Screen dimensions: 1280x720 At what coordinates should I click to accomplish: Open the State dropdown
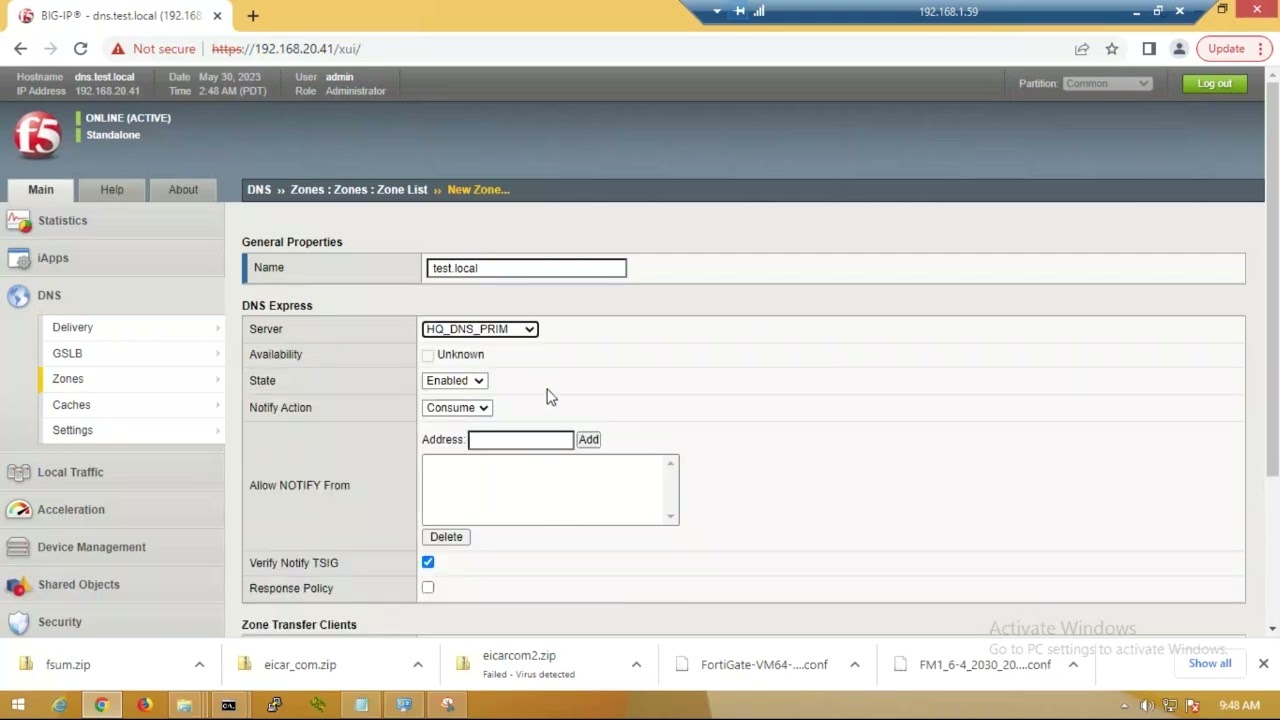point(455,381)
